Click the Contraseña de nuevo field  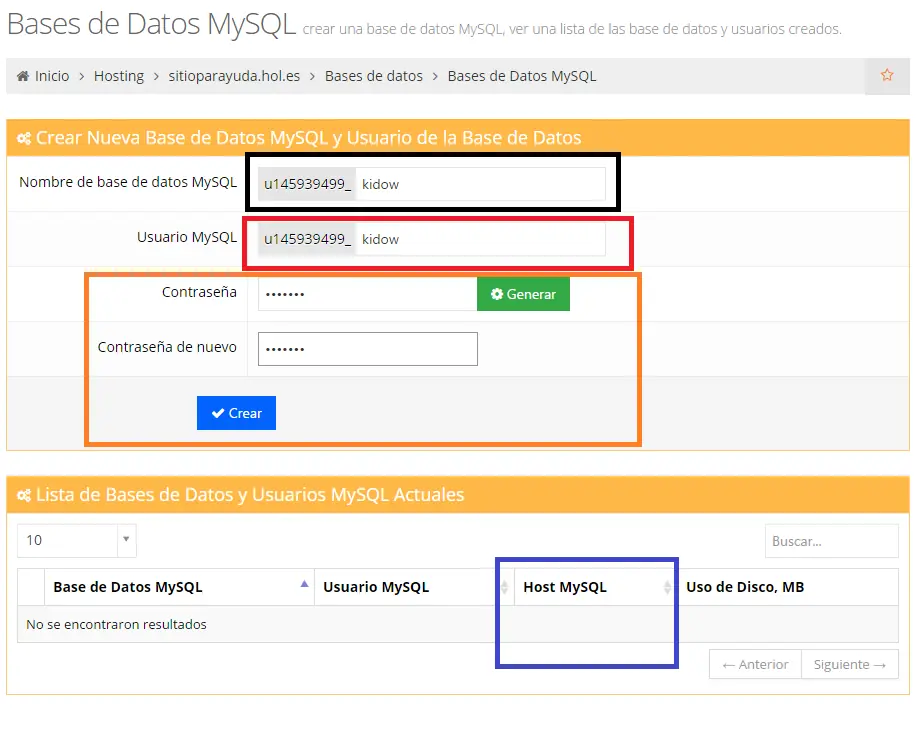click(x=367, y=349)
